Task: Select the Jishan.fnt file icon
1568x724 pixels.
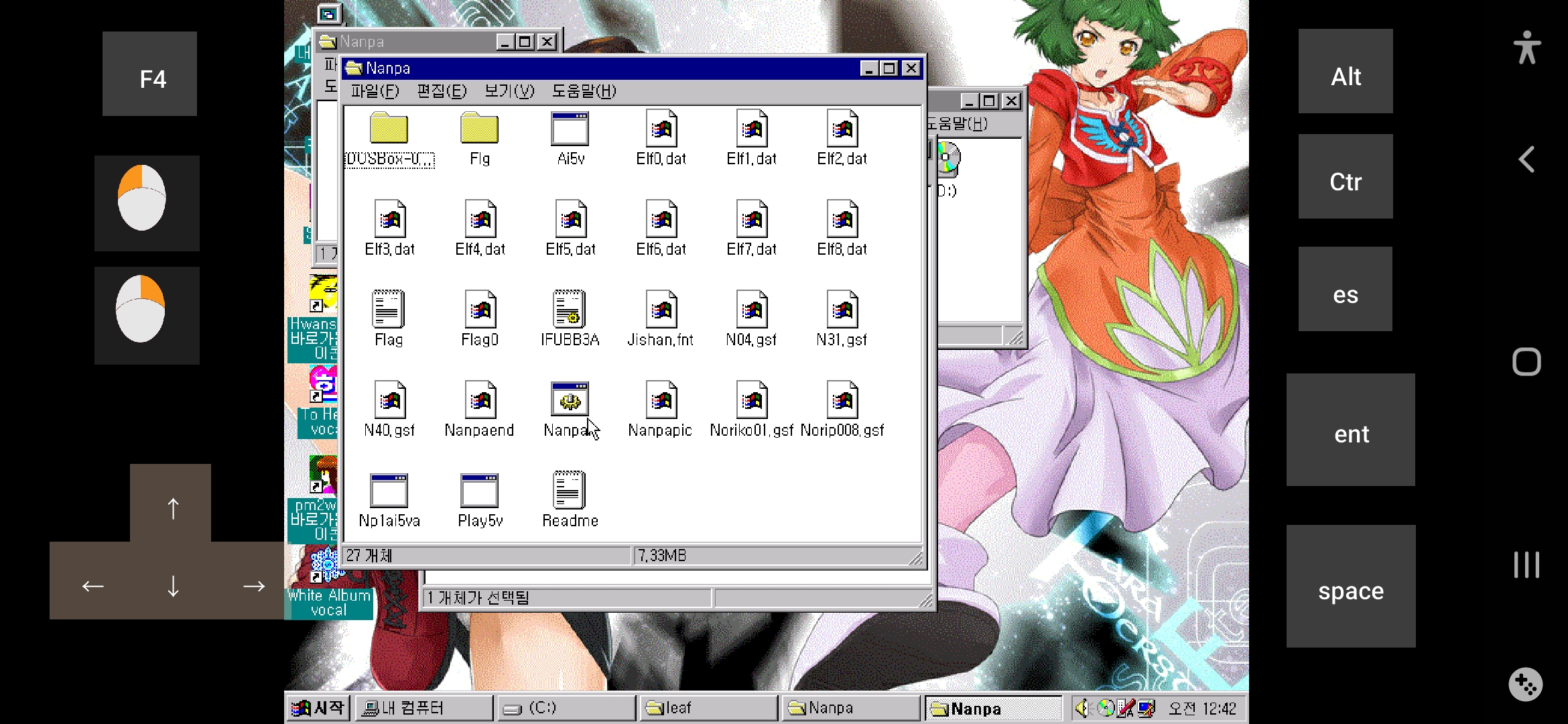Action: pos(661,310)
